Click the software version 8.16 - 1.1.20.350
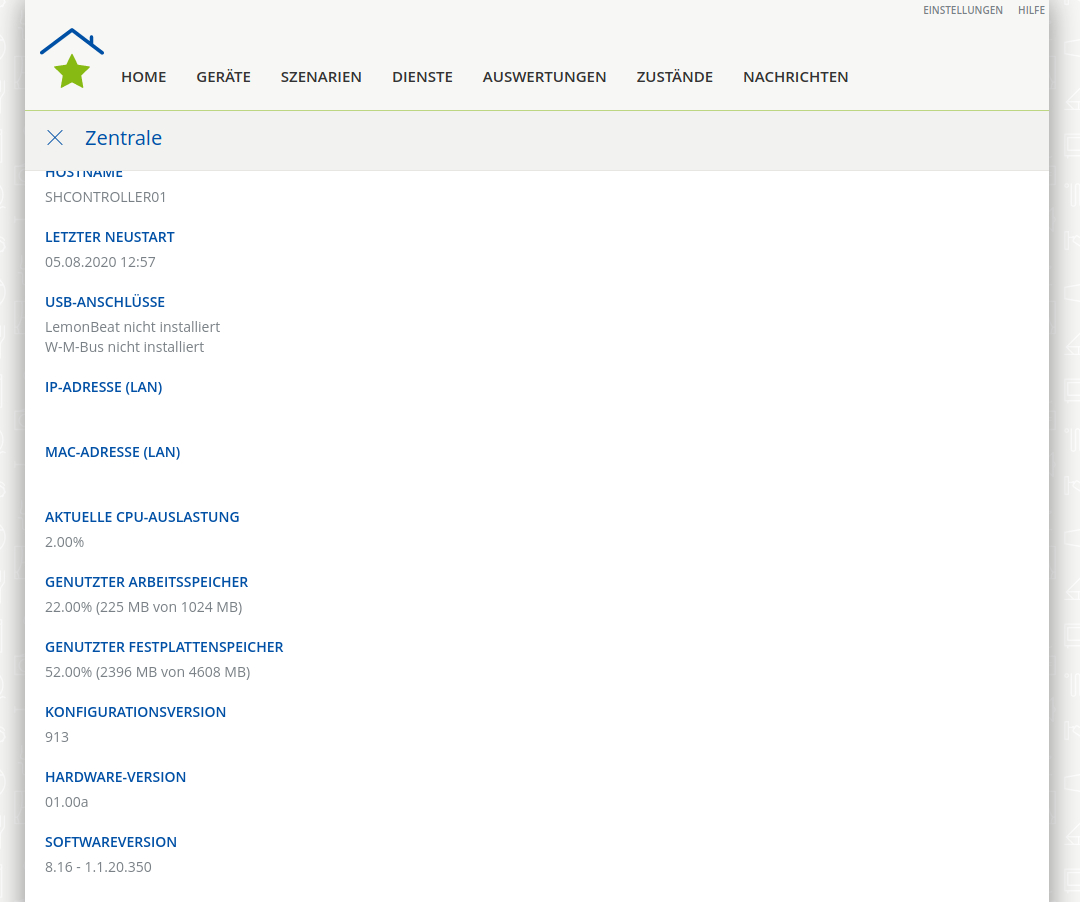The height and width of the screenshot is (902, 1080). click(x=98, y=867)
